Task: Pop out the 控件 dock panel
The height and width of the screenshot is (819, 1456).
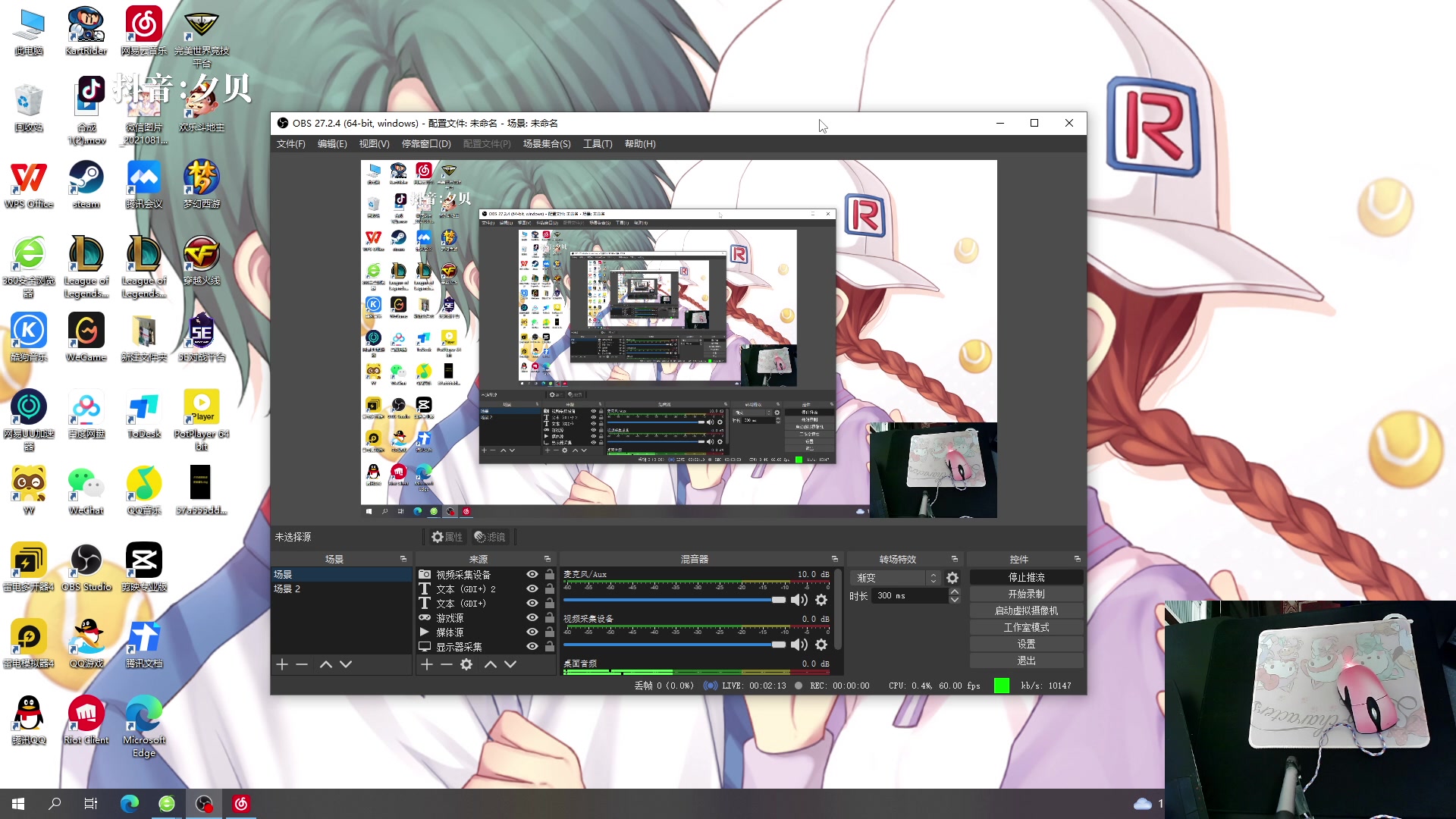Action: 1078,559
